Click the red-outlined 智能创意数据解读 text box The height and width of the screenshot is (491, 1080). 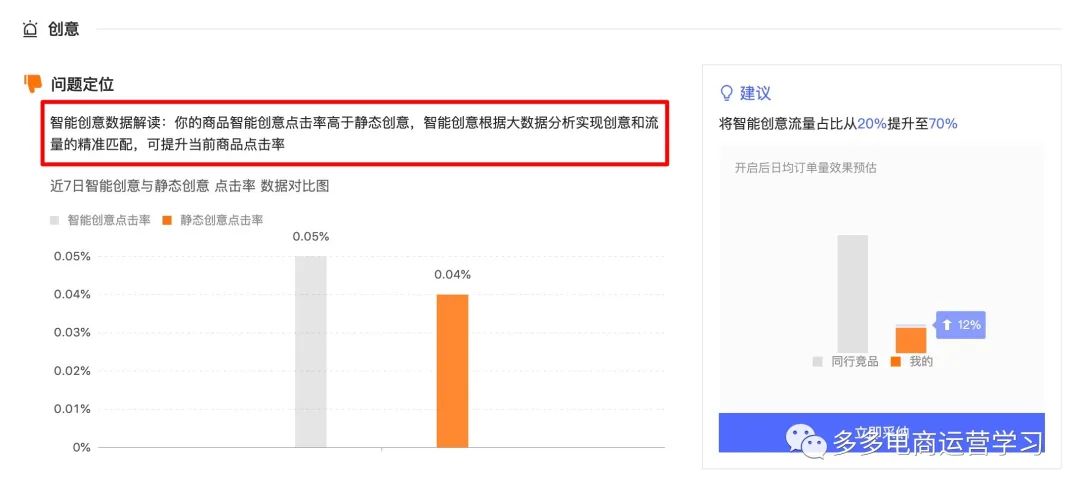pyautogui.click(x=355, y=134)
